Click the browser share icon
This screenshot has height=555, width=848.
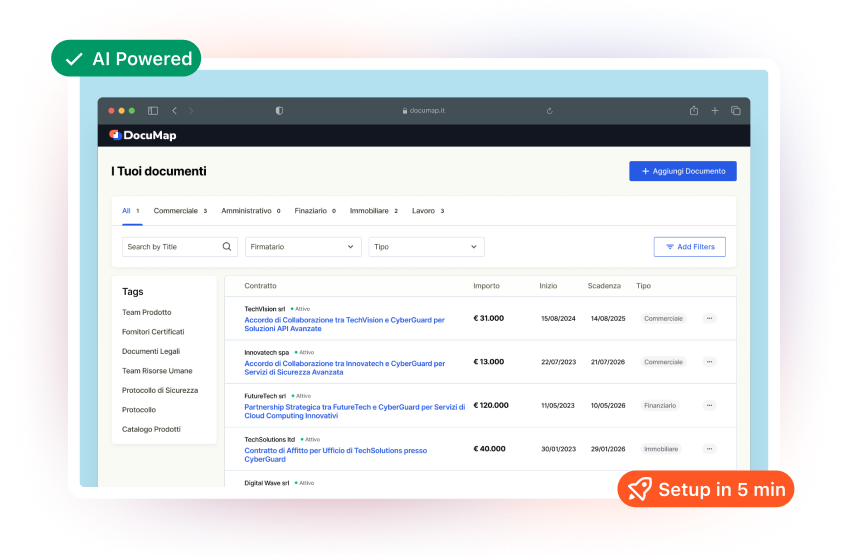pyautogui.click(x=694, y=111)
